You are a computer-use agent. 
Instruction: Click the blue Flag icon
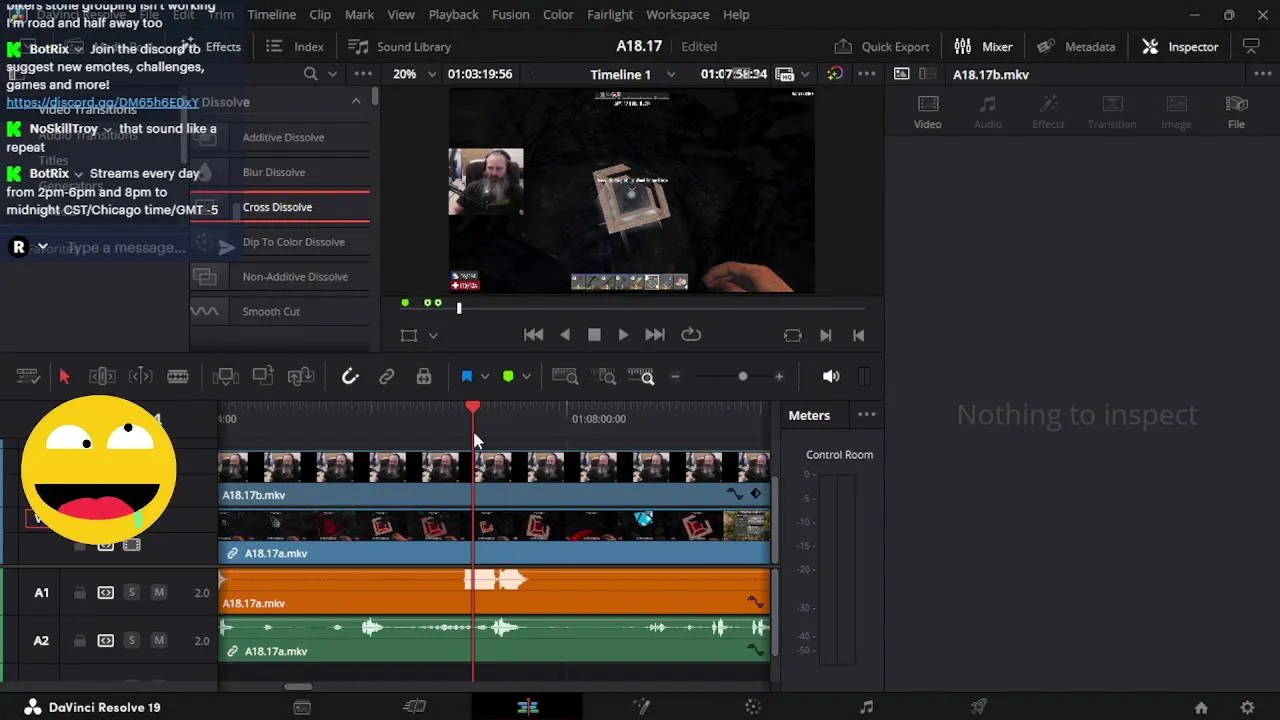pyautogui.click(x=466, y=376)
